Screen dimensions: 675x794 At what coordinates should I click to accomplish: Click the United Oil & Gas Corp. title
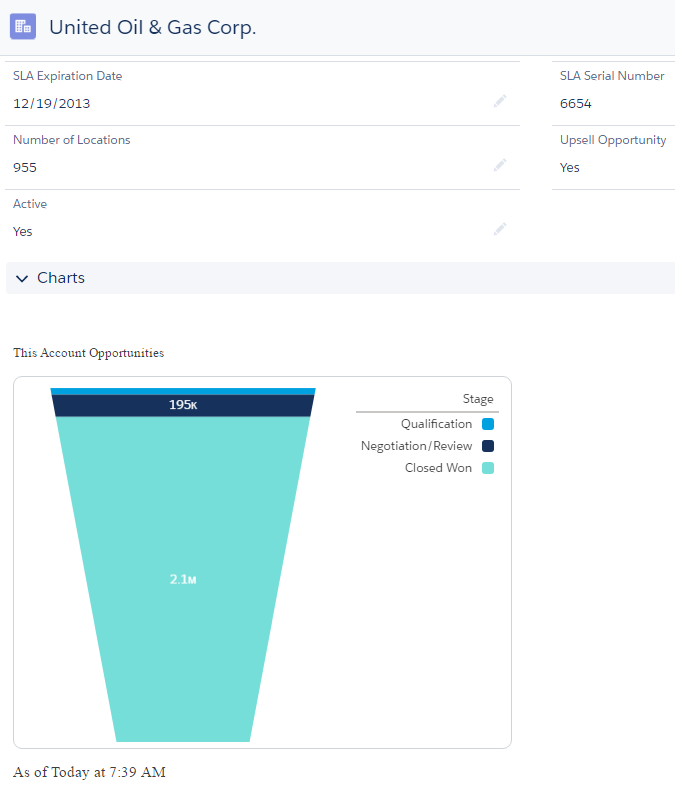(152, 27)
